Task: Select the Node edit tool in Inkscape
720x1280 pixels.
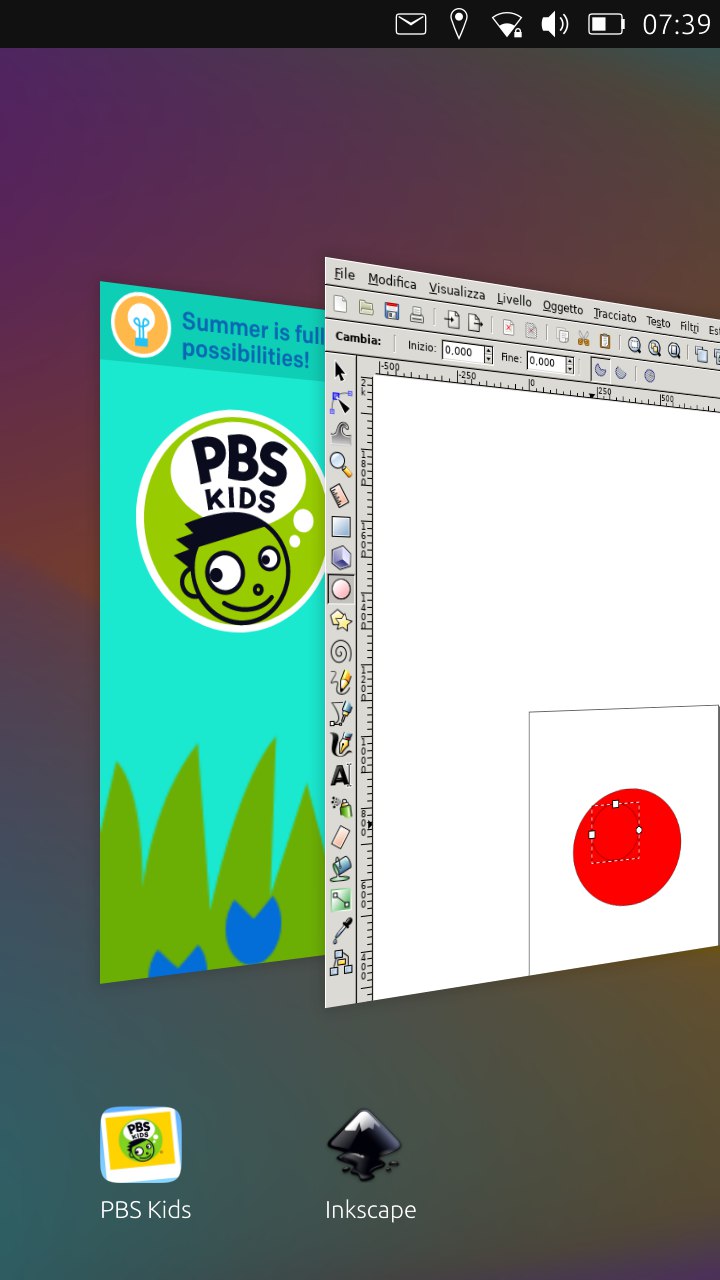Action: (x=341, y=403)
